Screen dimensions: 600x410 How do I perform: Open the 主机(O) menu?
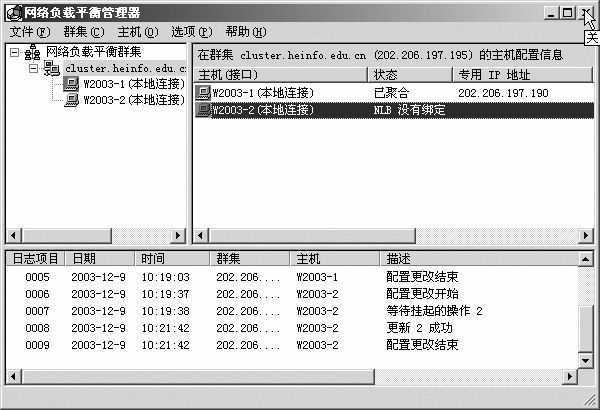[137, 32]
